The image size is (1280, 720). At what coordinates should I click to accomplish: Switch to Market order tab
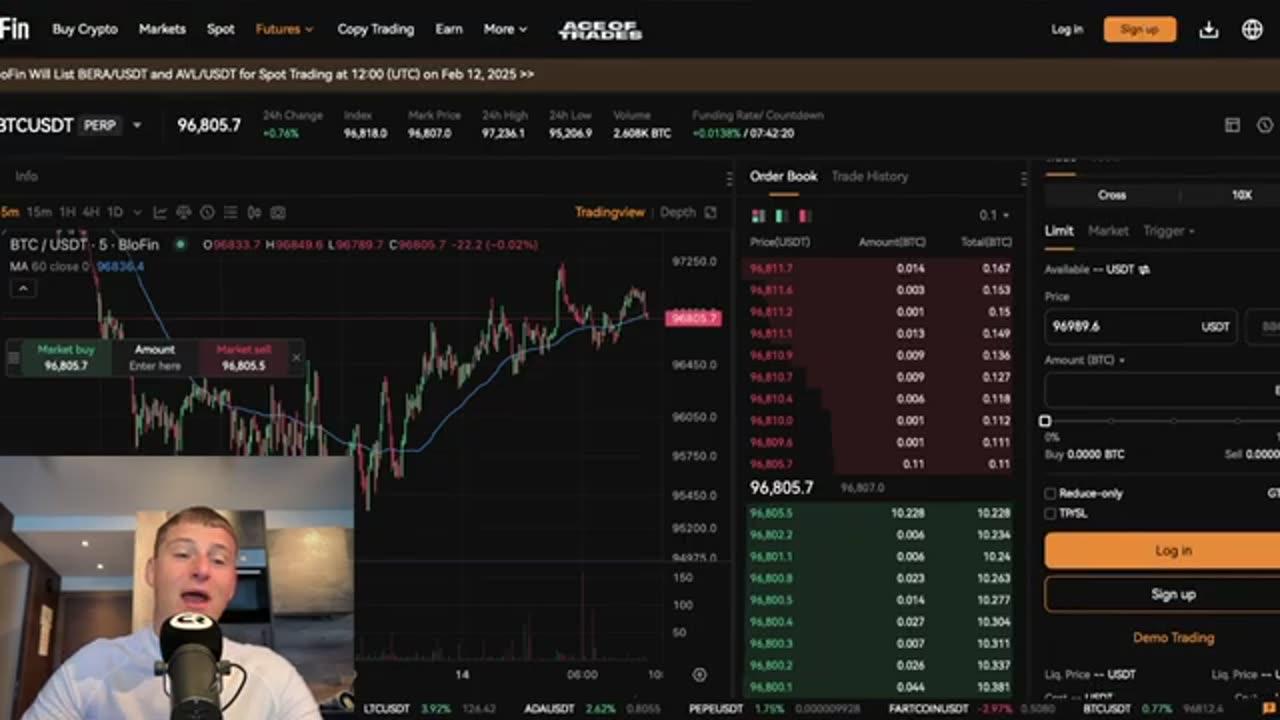click(1108, 231)
